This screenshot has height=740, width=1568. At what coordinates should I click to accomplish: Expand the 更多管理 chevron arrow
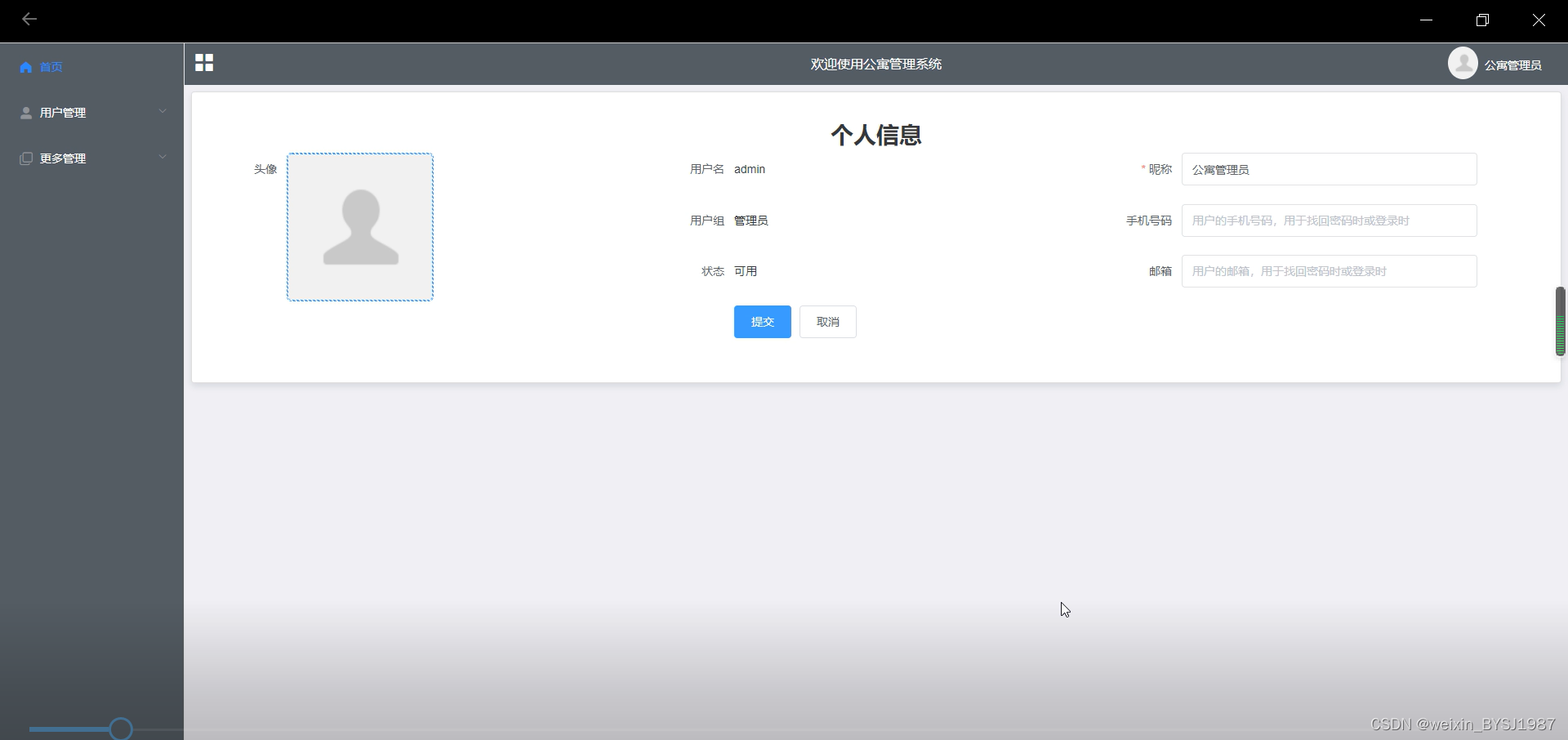pos(163,157)
